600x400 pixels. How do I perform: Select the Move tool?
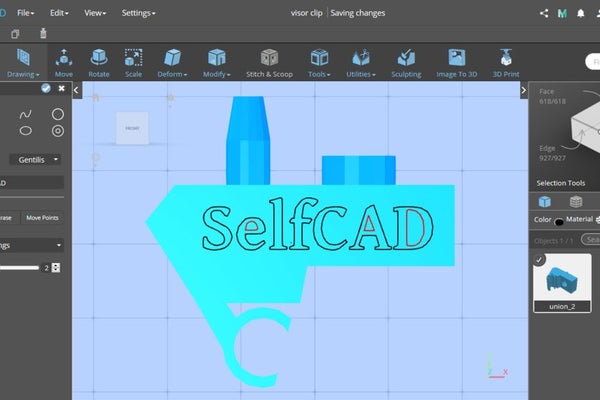point(64,62)
